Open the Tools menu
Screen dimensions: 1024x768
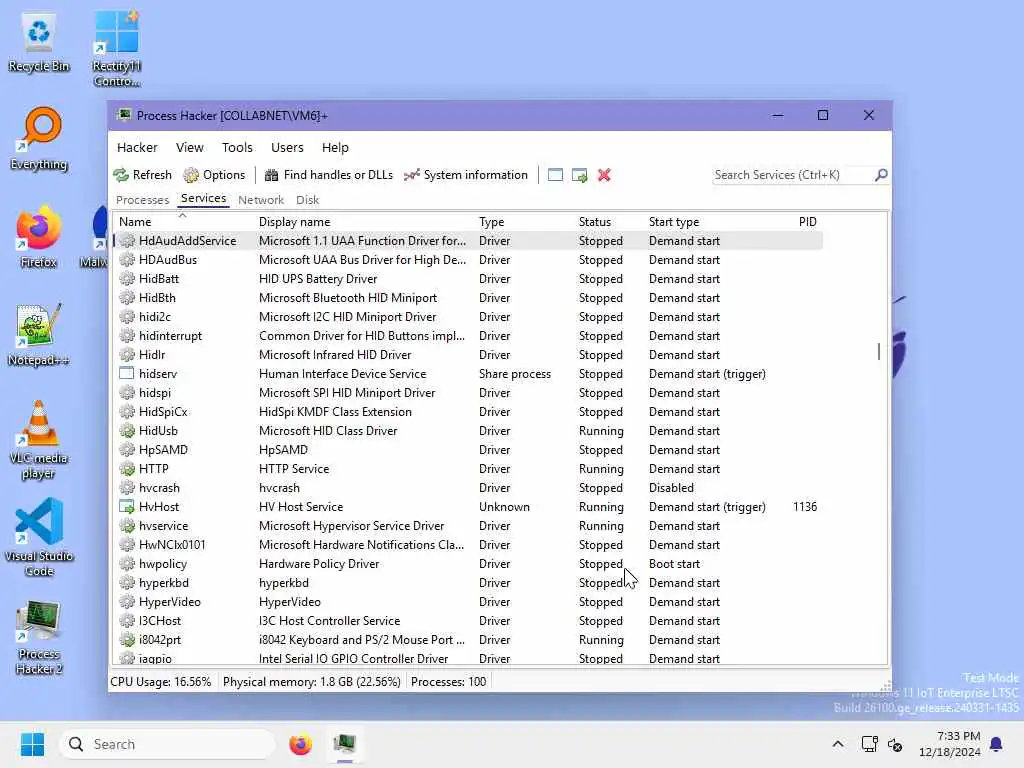237,148
